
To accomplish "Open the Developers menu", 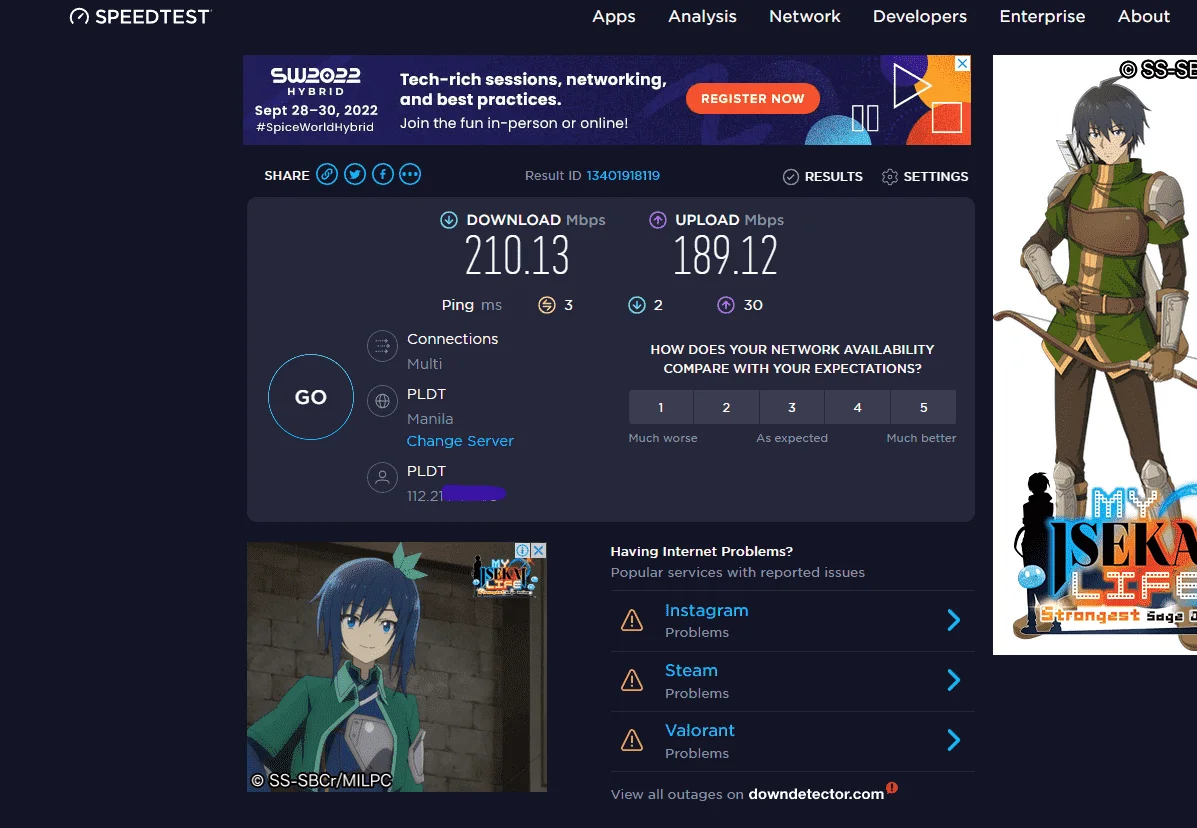I will point(920,16).
